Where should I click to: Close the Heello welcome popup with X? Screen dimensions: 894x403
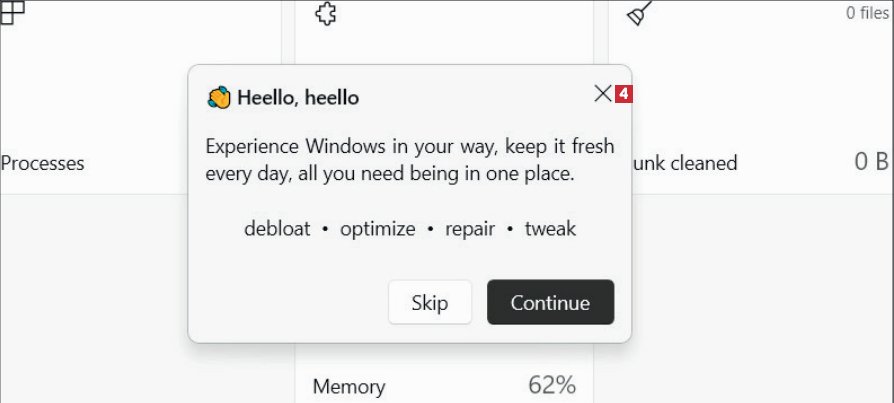point(602,94)
